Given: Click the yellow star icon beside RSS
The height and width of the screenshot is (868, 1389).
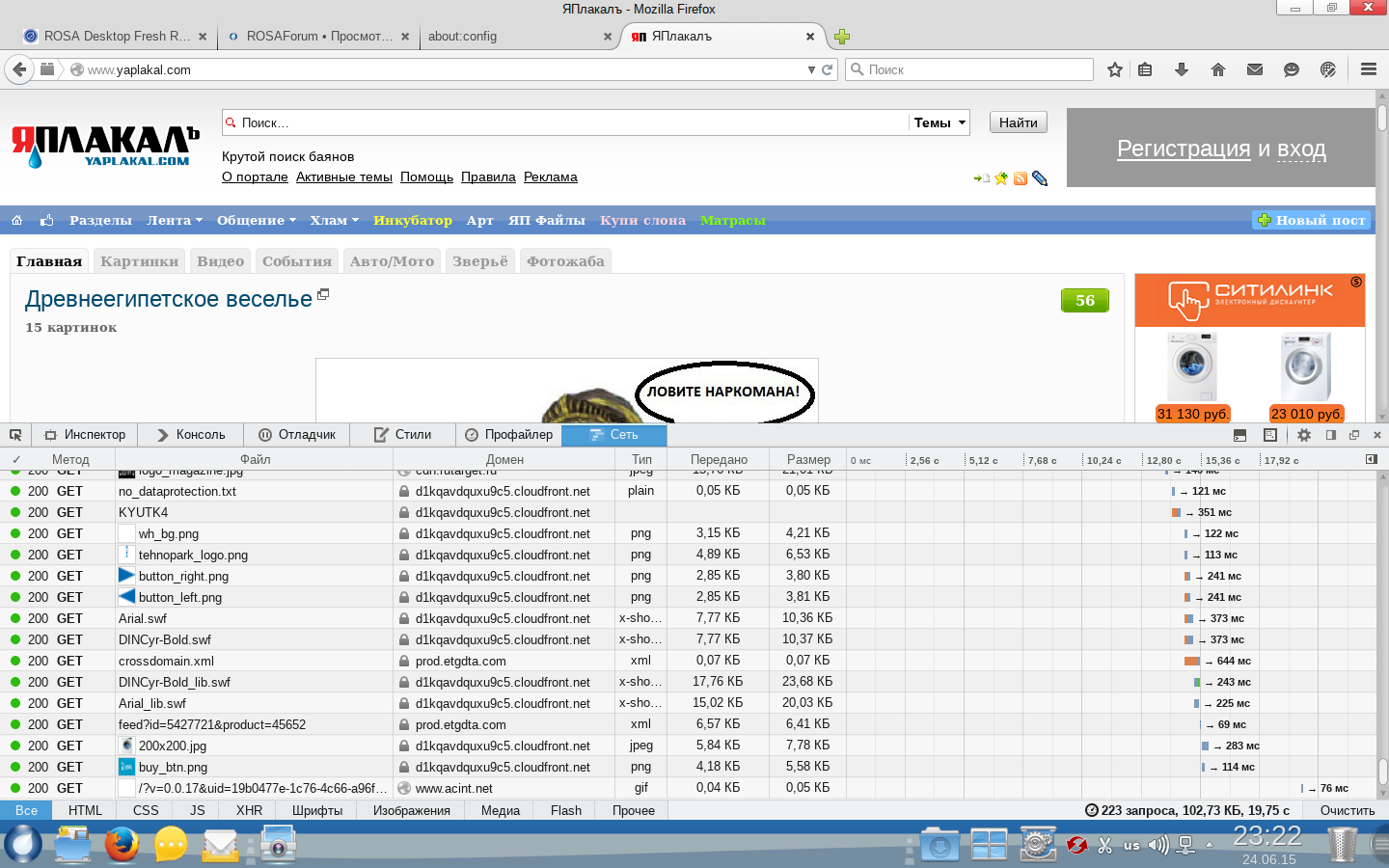Looking at the screenshot, I should tap(1001, 178).
